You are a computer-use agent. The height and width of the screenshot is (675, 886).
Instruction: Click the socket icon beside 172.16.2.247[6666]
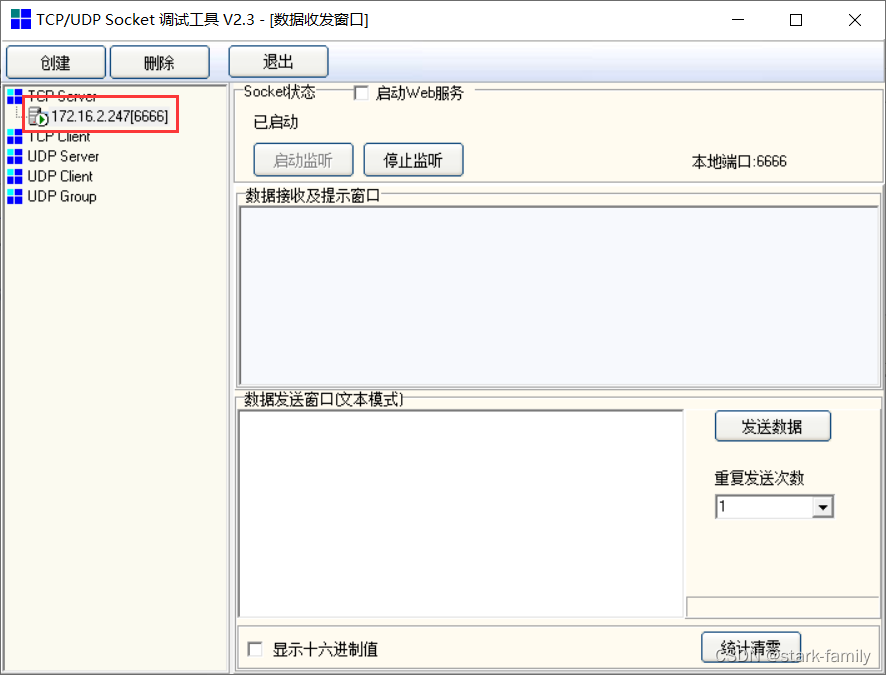click(37, 116)
